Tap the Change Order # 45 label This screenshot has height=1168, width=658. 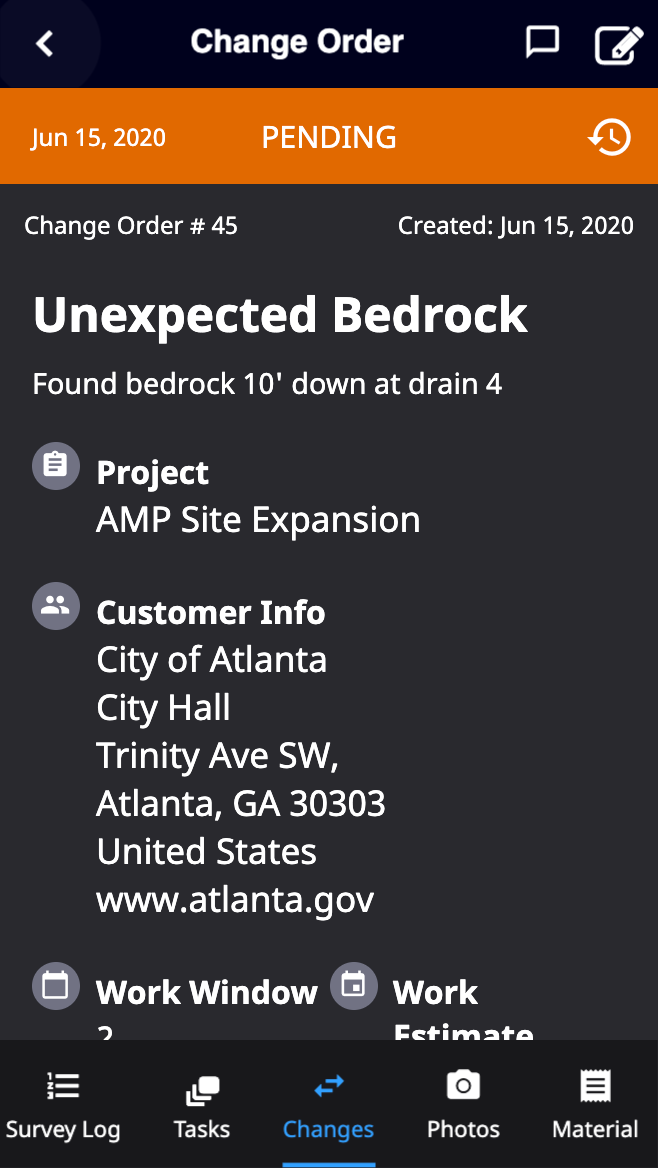click(x=131, y=226)
